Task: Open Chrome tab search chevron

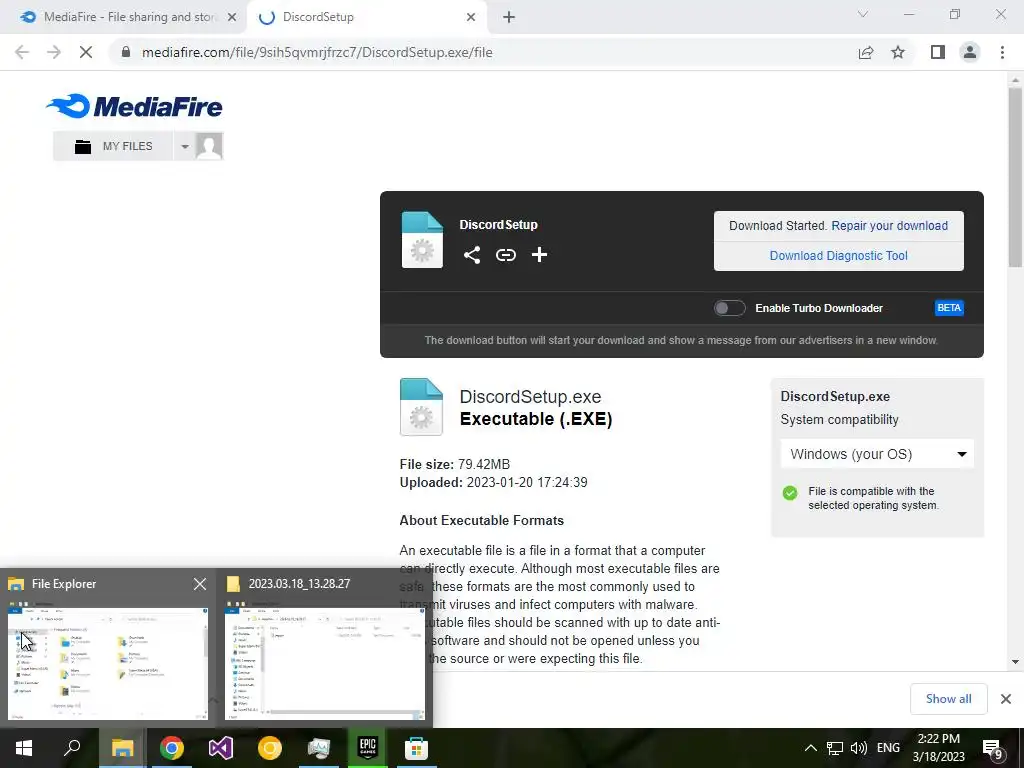Action: (863, 14)
